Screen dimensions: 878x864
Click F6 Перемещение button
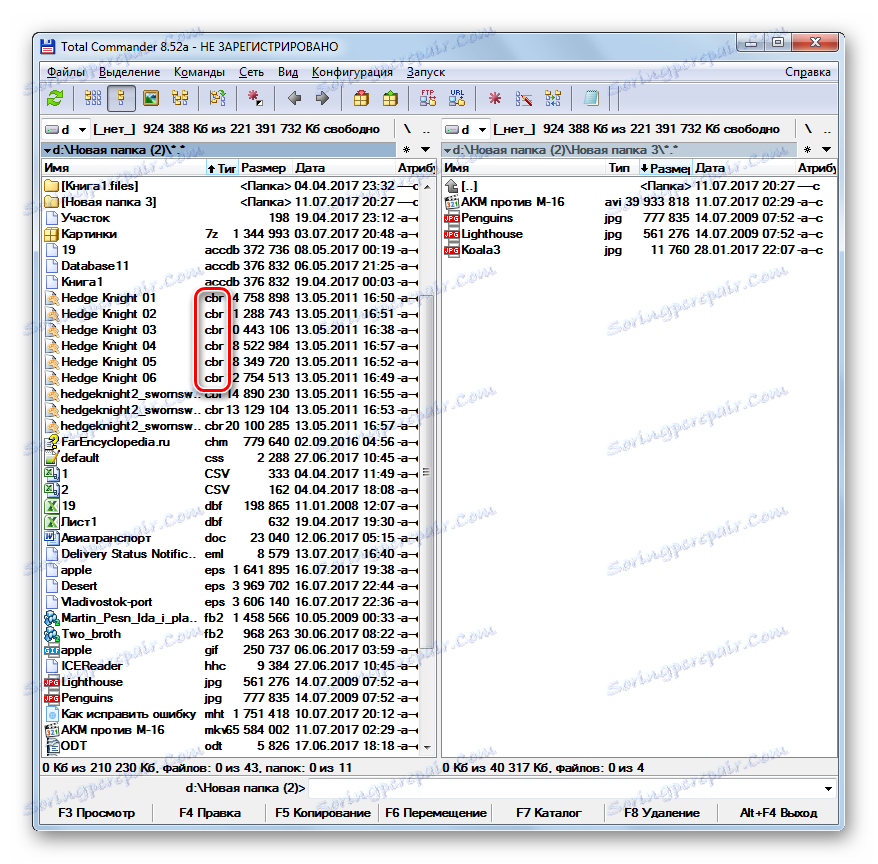pyautogui.click(x=436, y=812)
